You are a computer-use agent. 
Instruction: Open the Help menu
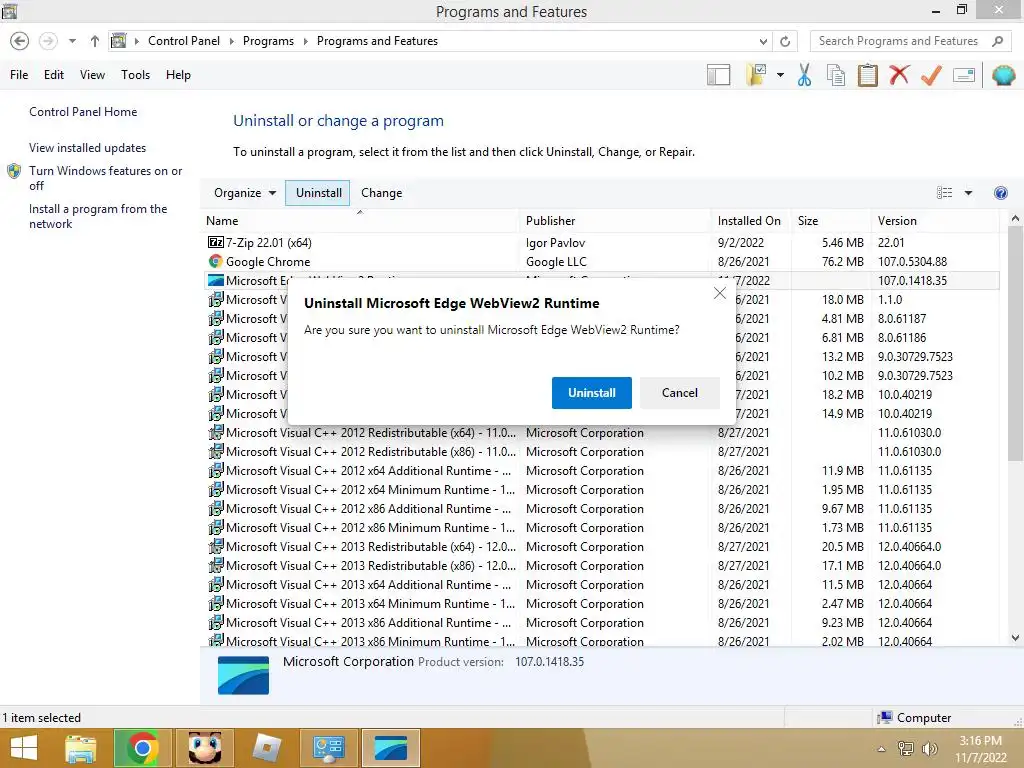pyautogui.click(x=178, y=74)
